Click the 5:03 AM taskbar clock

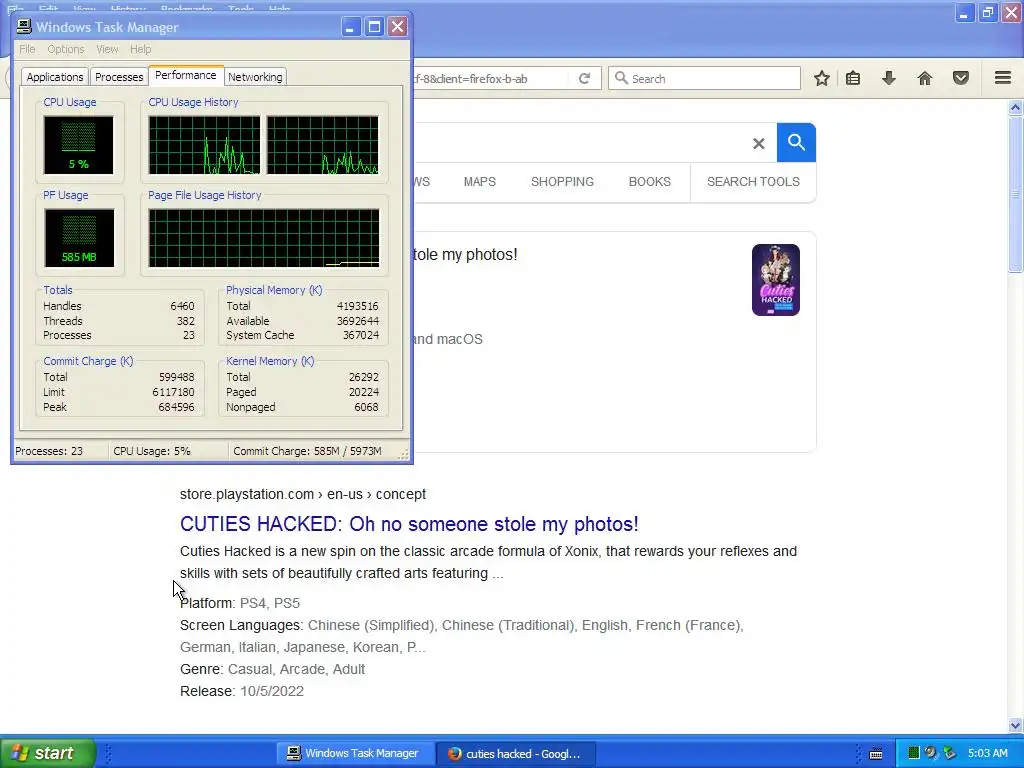point(987,754)
